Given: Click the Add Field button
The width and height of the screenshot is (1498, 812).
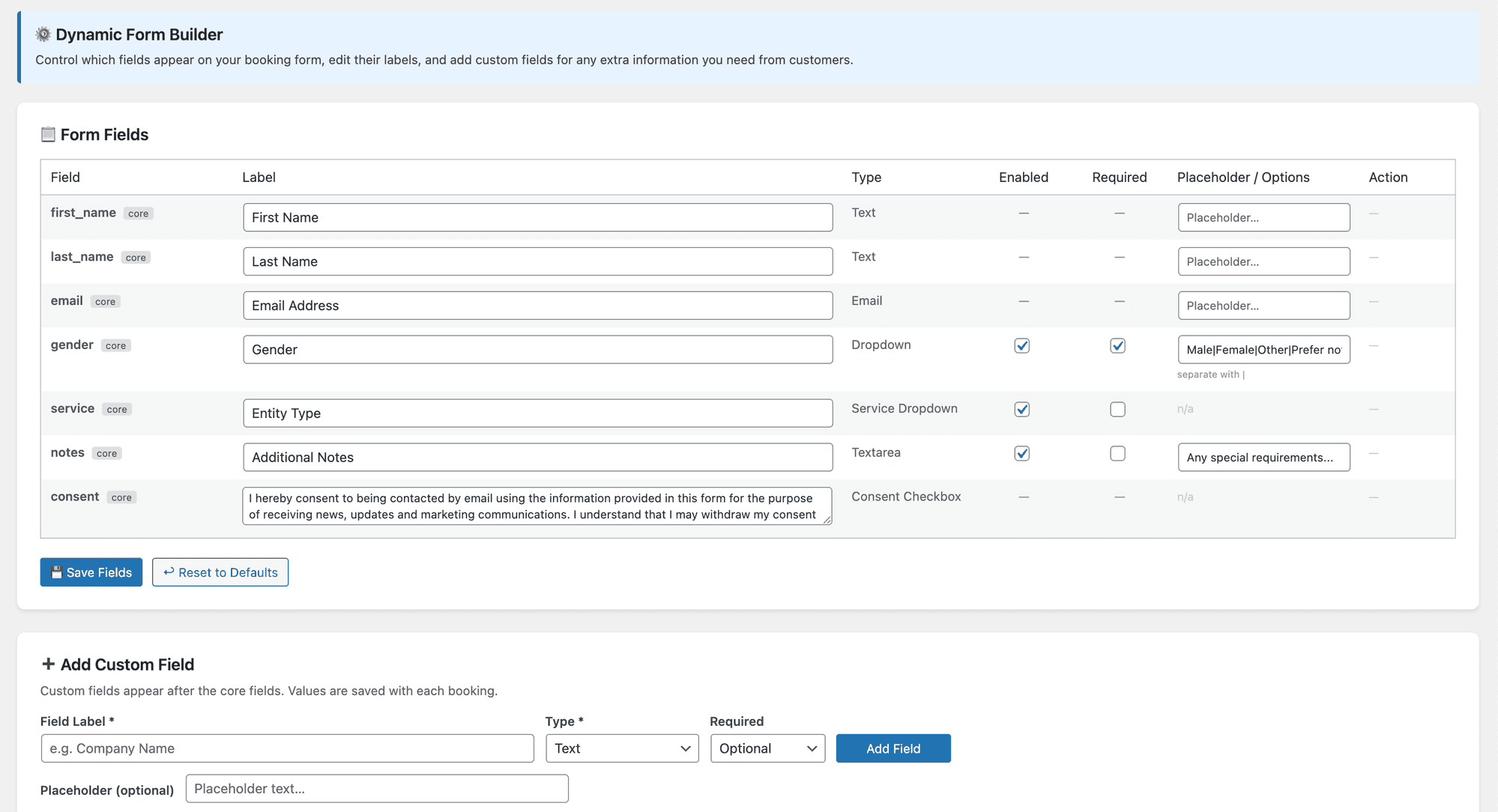Looking at the screenshot, I should pos(893,748).
